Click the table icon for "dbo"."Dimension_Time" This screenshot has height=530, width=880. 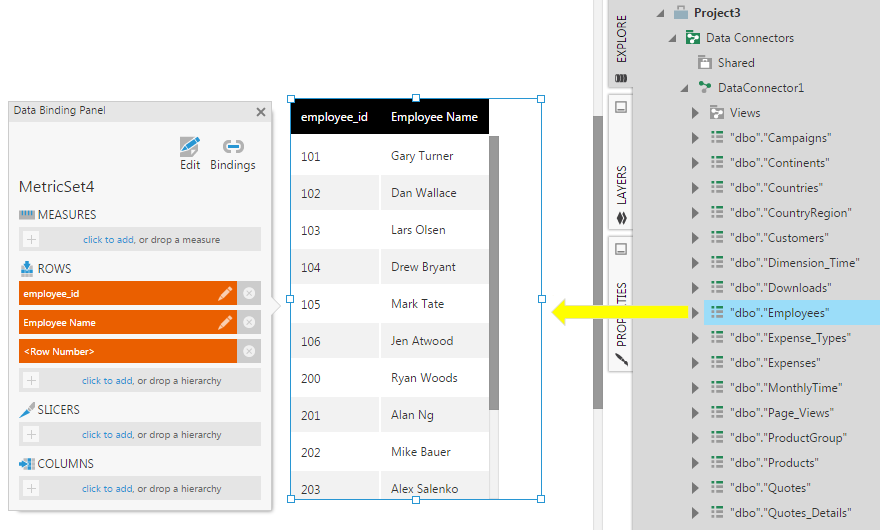(x=717, y=262)
